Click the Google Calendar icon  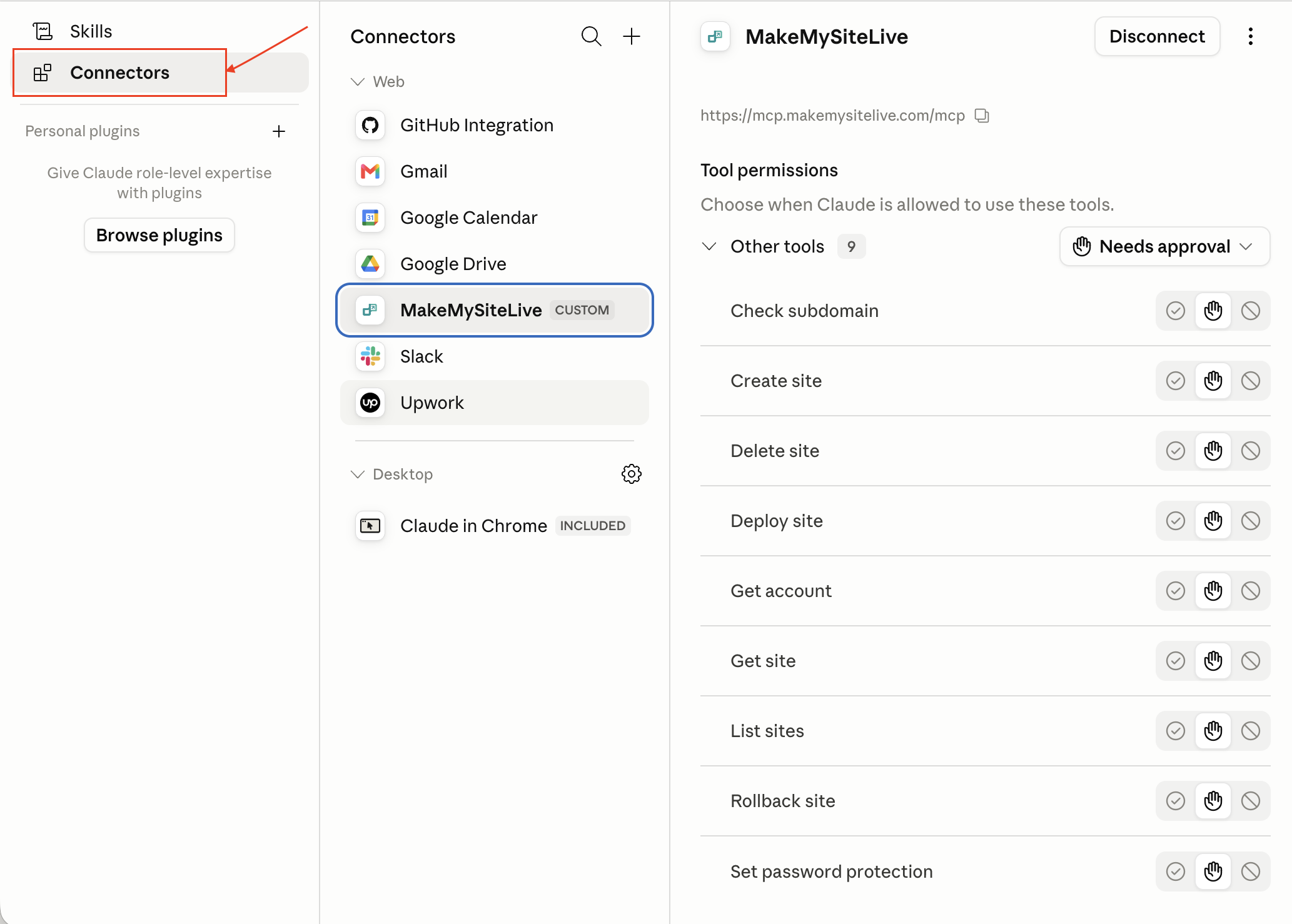click(x=370, y=218)
